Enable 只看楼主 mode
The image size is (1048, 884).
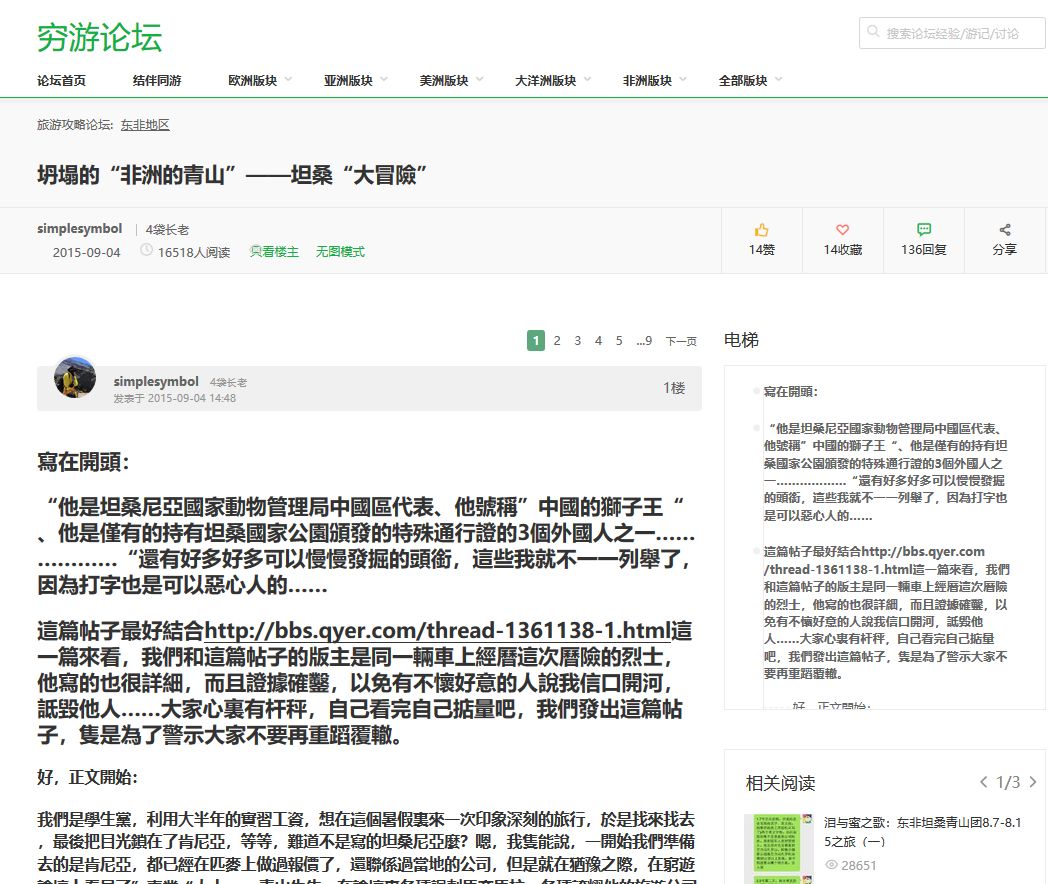pos(274,250)
